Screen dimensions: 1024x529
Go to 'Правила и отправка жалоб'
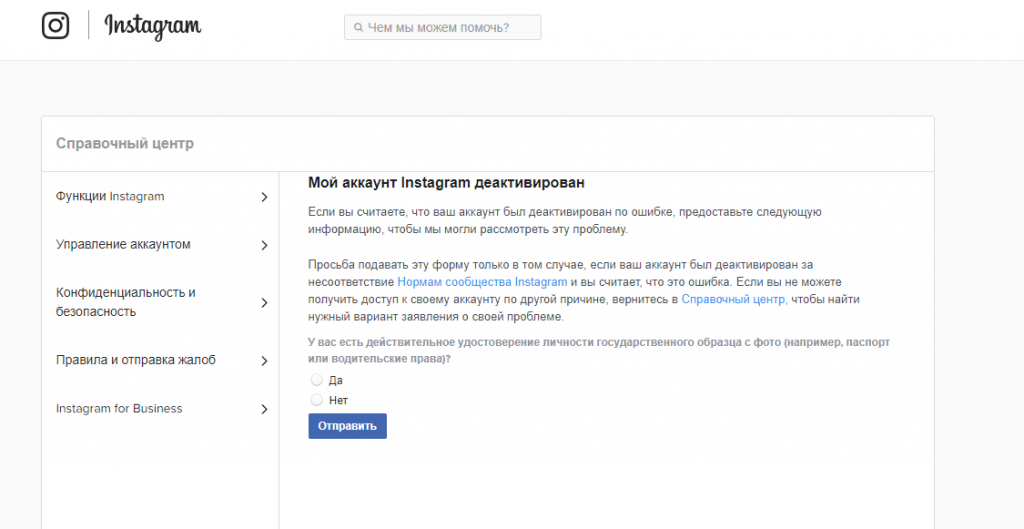coord(135,360)
